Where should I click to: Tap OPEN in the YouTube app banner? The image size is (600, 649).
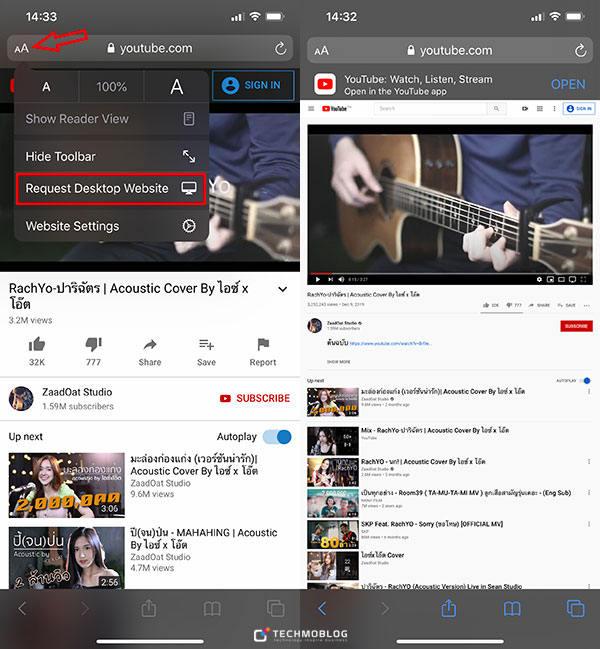(568, 84)
